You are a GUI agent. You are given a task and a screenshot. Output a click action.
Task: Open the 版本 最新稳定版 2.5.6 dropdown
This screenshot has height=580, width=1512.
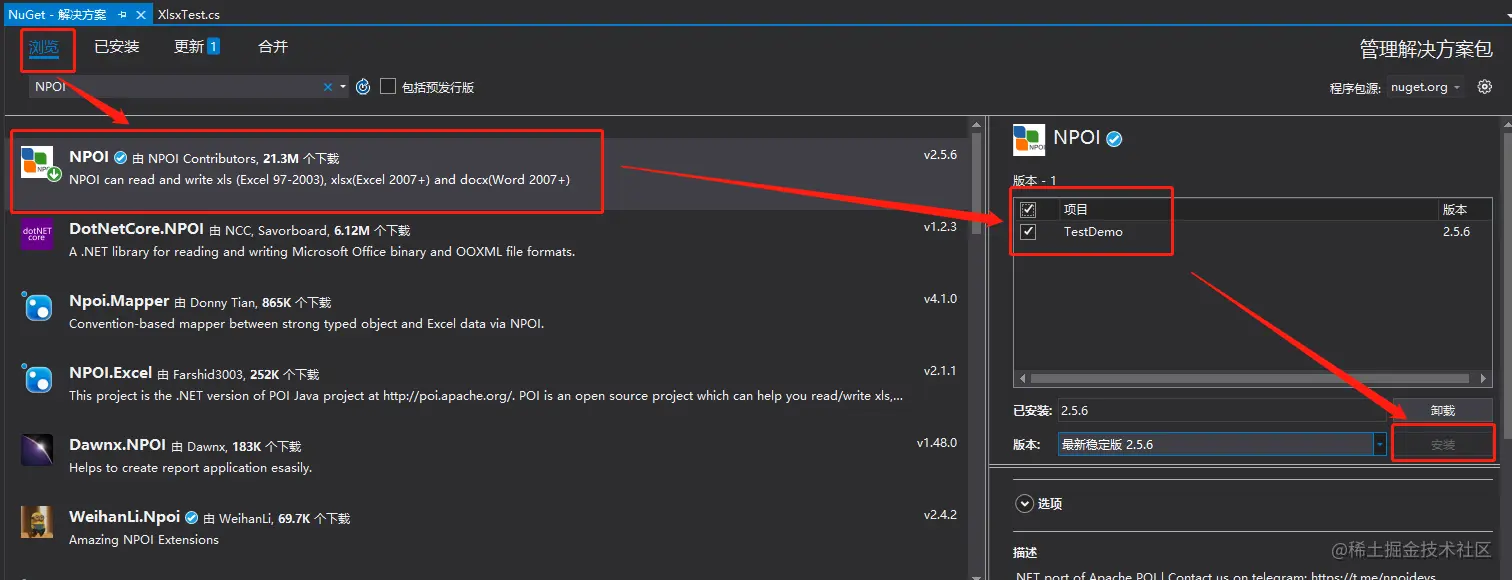pyautogui.click(x=1222, y=444)
